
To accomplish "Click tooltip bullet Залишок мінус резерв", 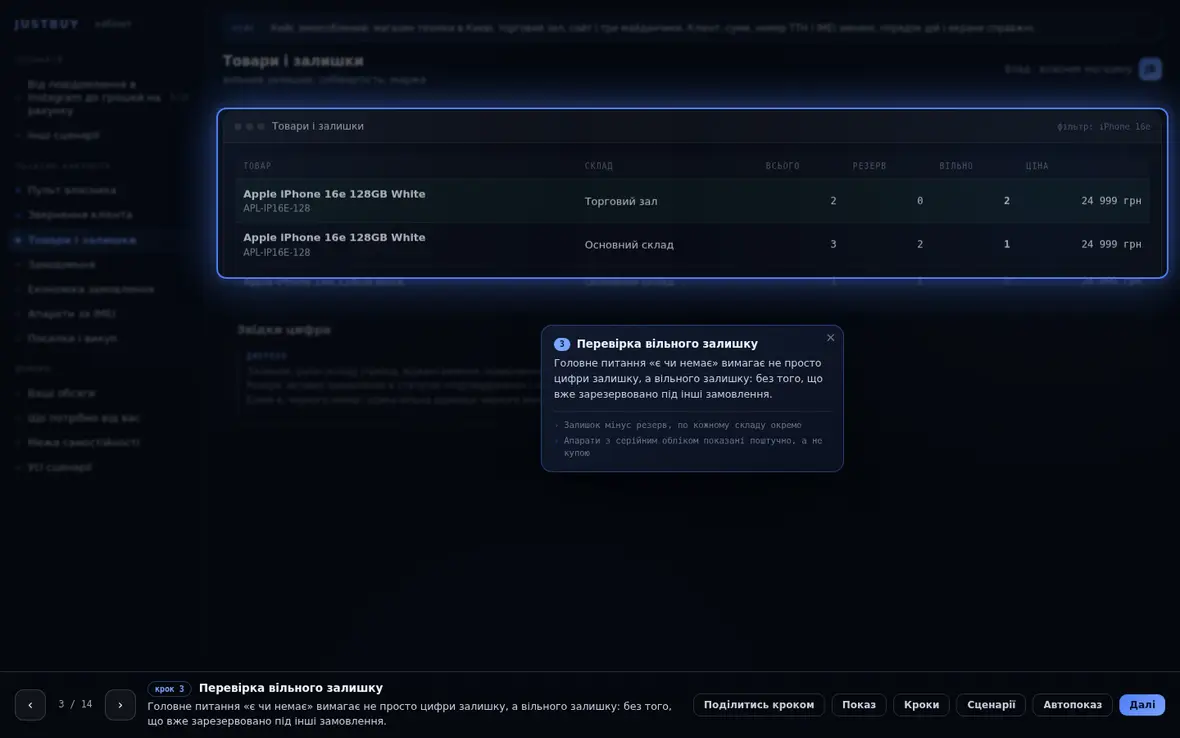I will [682, 425].
